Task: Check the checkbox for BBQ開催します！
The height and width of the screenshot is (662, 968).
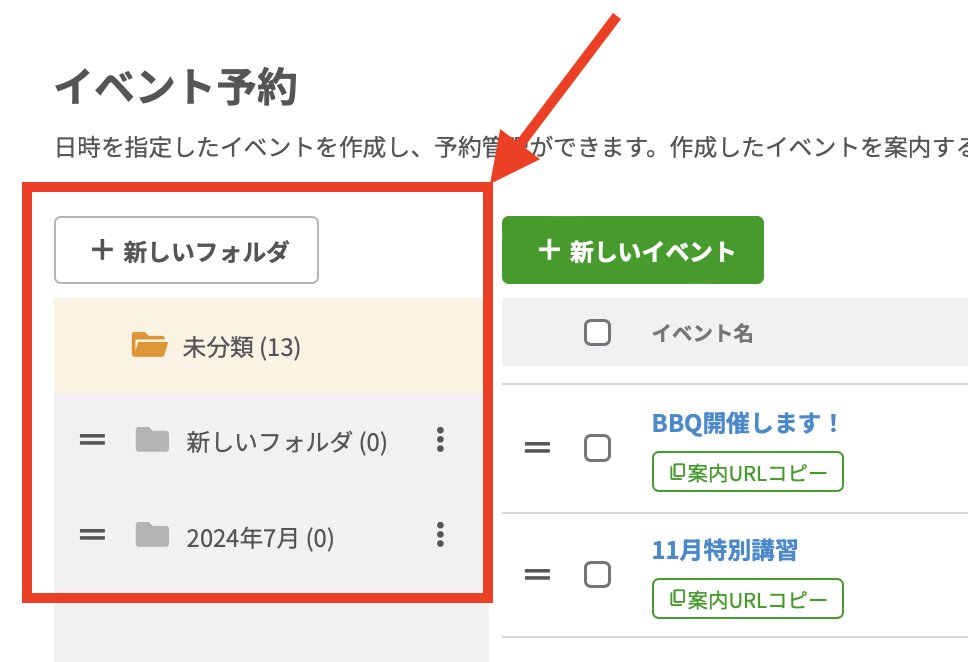Action: (x=597, y=449)
